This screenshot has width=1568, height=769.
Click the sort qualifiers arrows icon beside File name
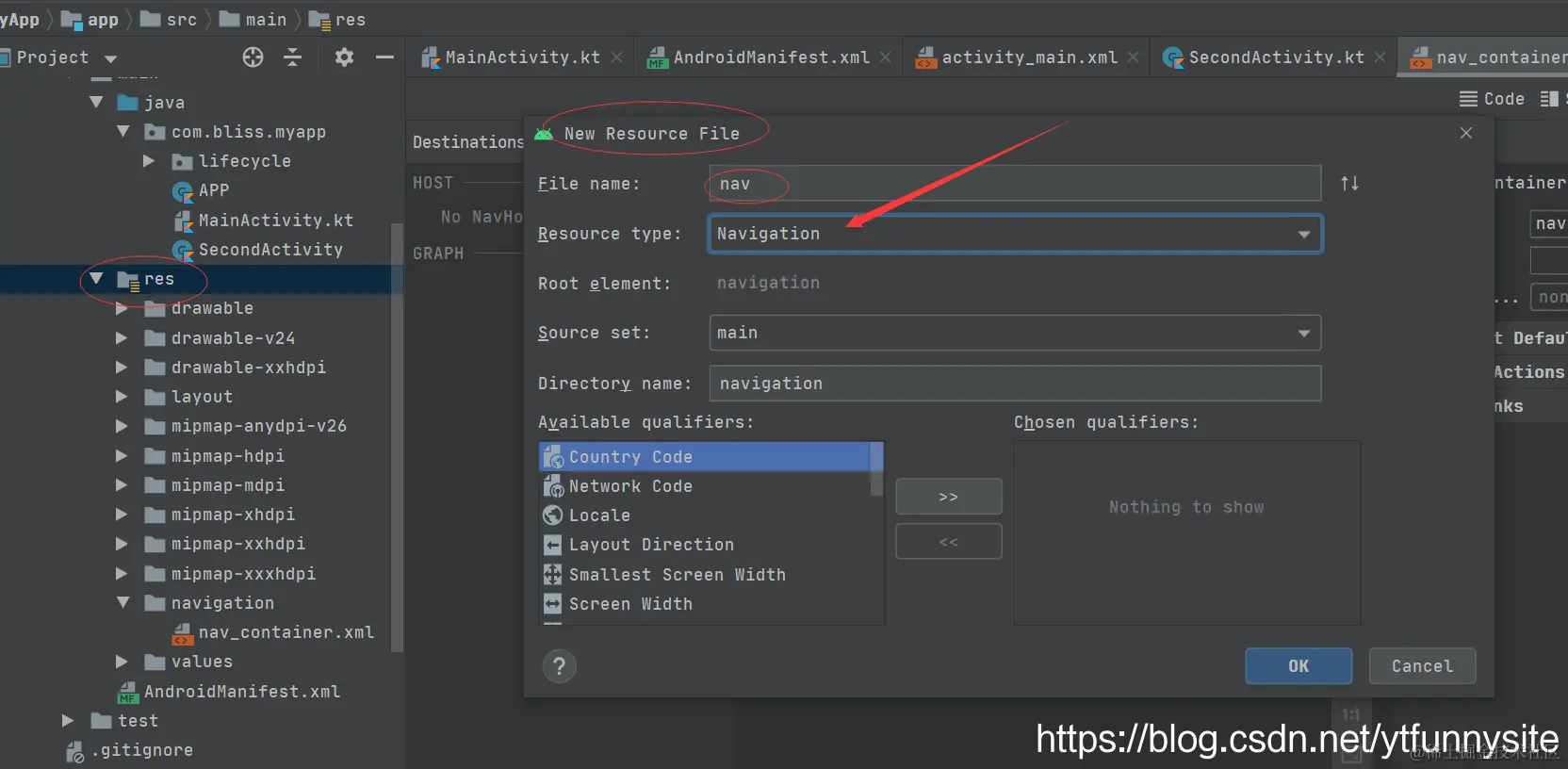click(x=1349, y=184)
